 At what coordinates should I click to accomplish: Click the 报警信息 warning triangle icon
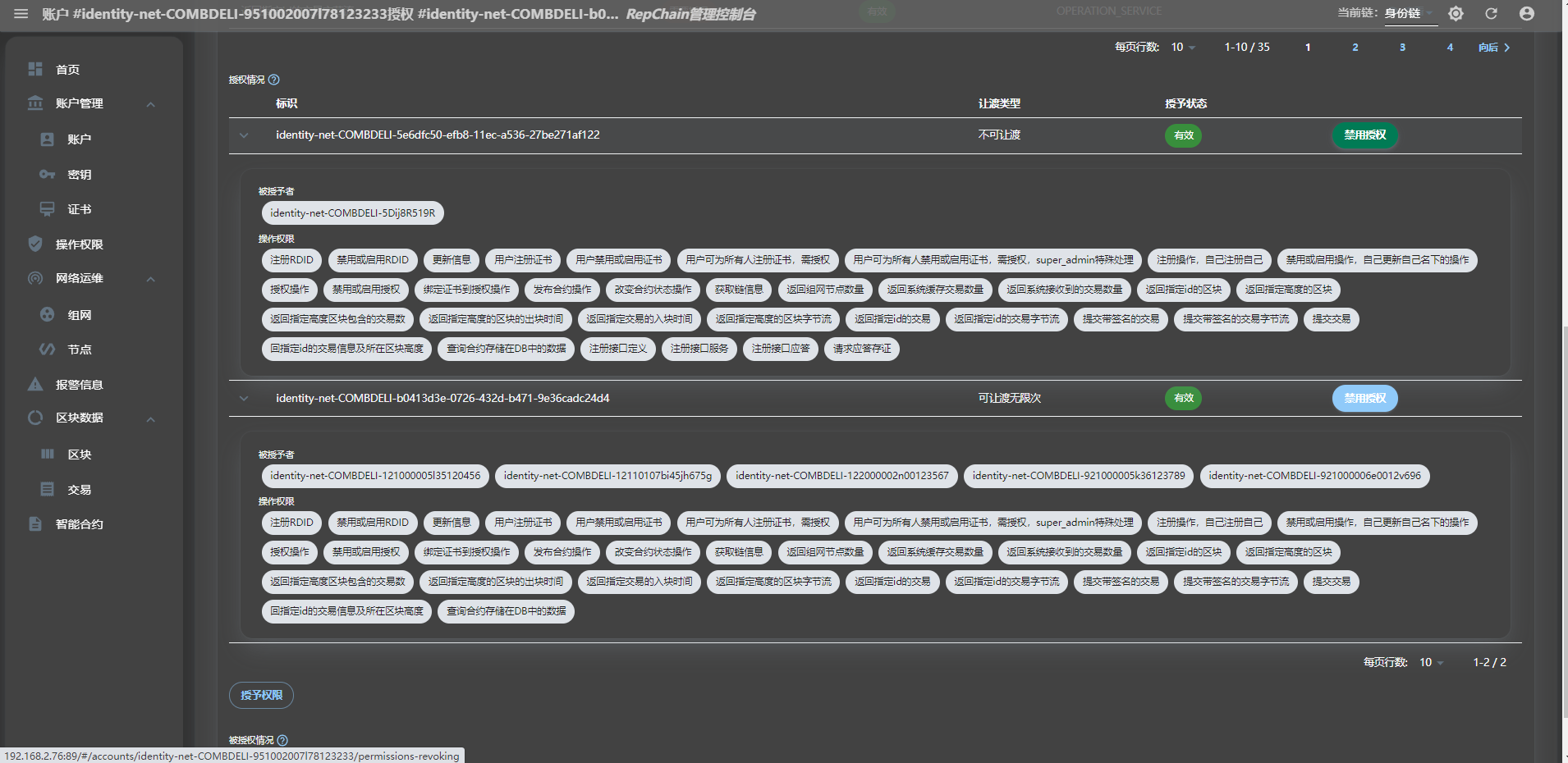[x=35, y=384]
